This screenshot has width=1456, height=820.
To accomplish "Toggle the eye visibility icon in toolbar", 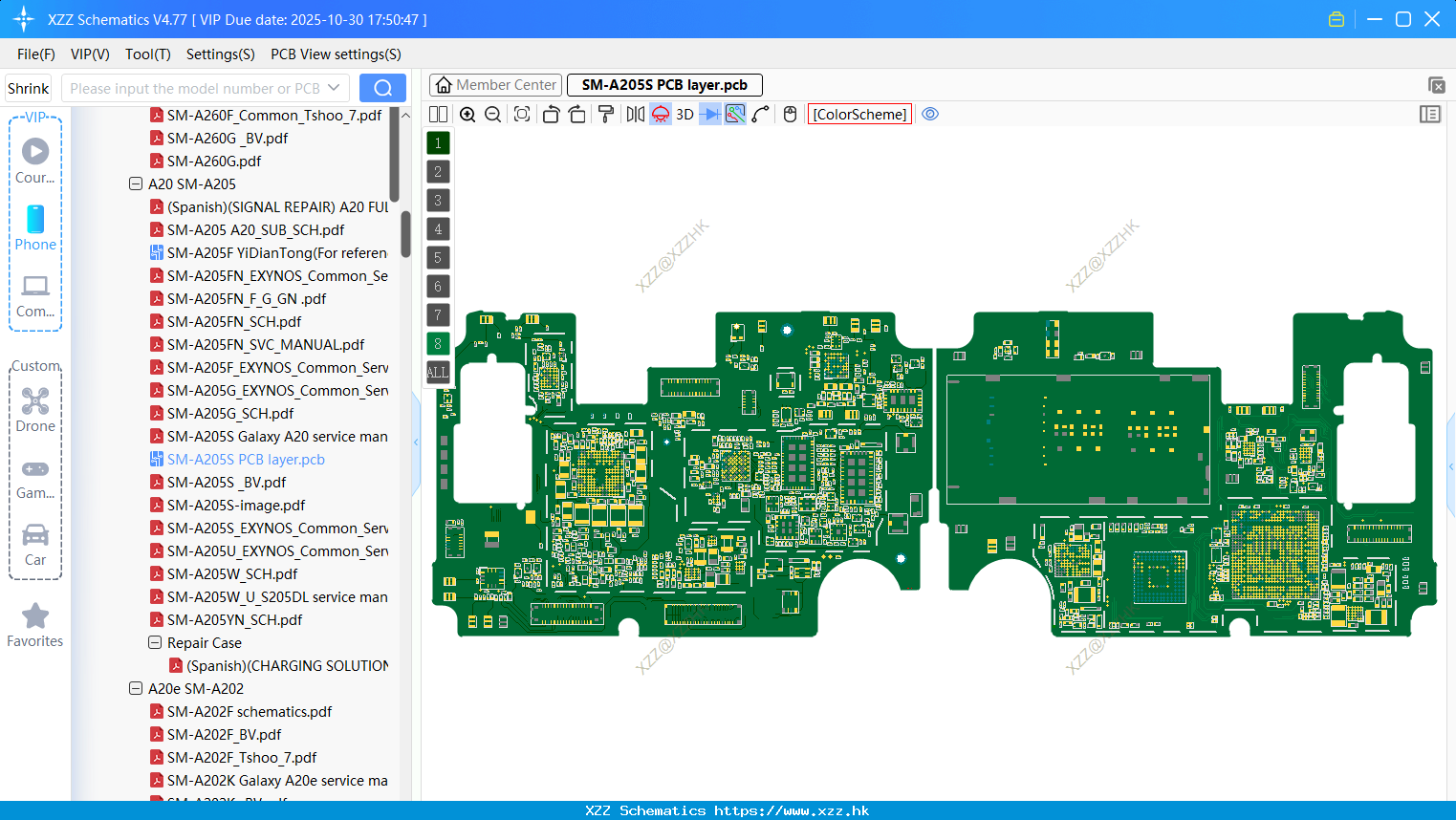I will (x=930, y=115).
